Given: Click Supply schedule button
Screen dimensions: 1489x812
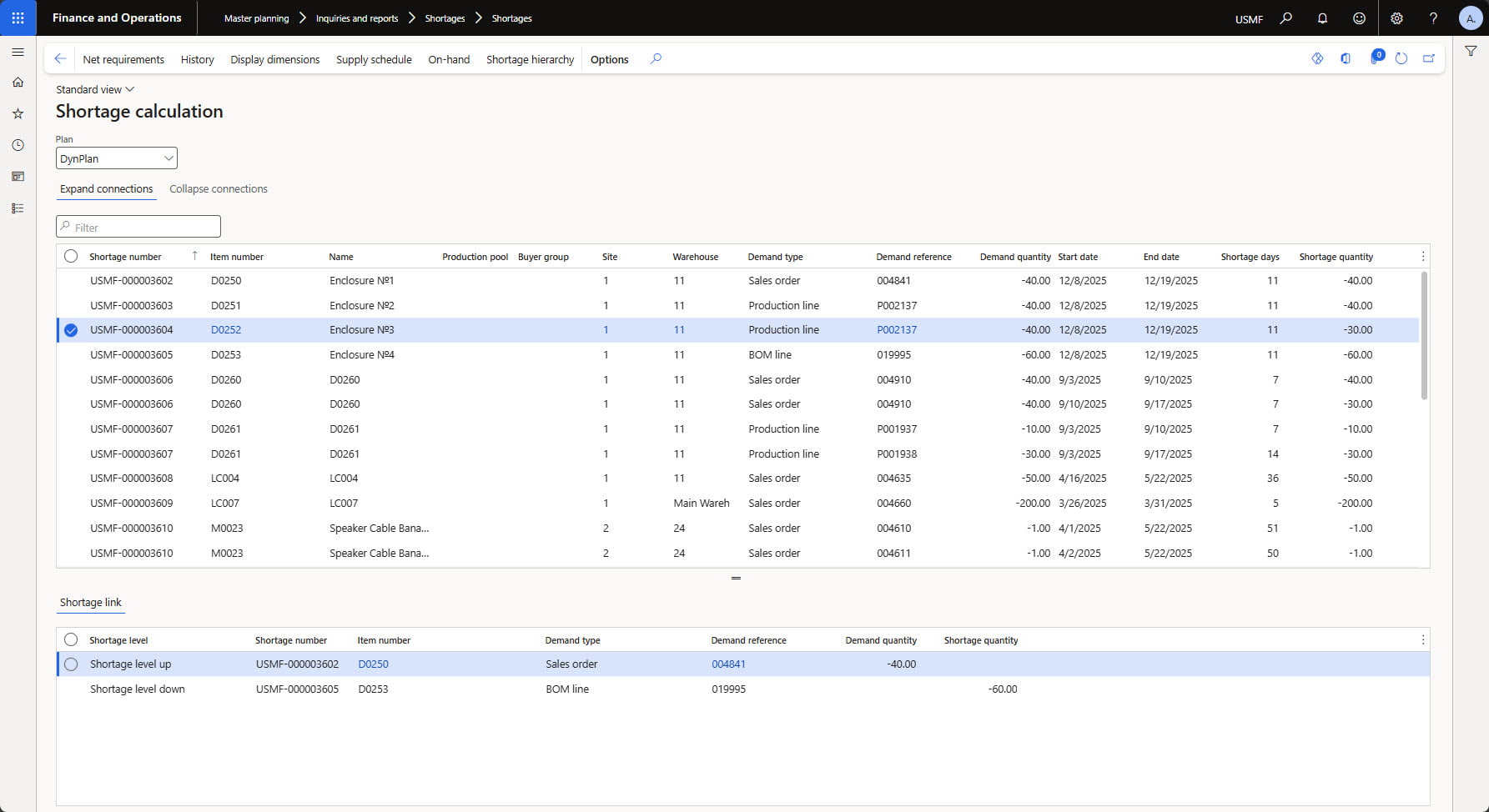Looking at the screenshot, I should click(374, 59).
